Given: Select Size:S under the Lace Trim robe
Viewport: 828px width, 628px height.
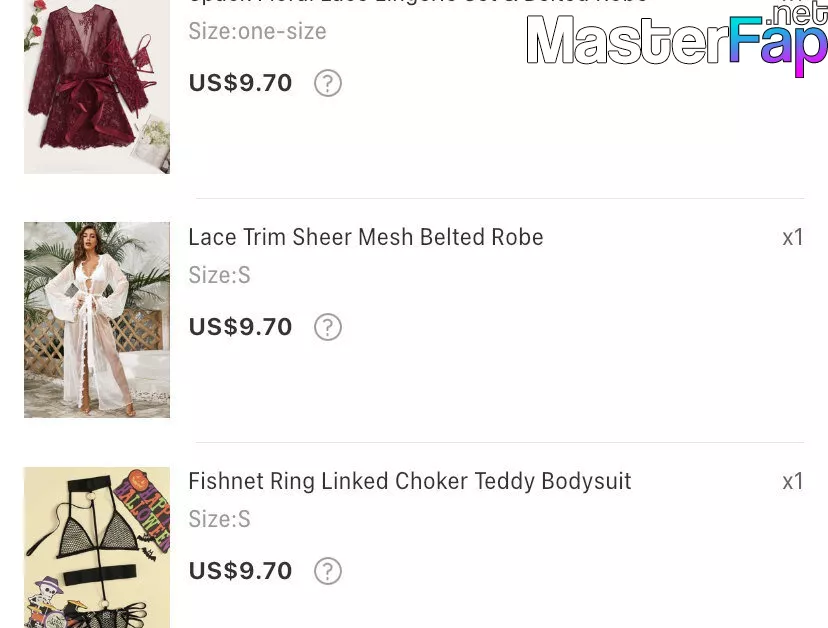Looking at the screenshot, I should point(219,275).
